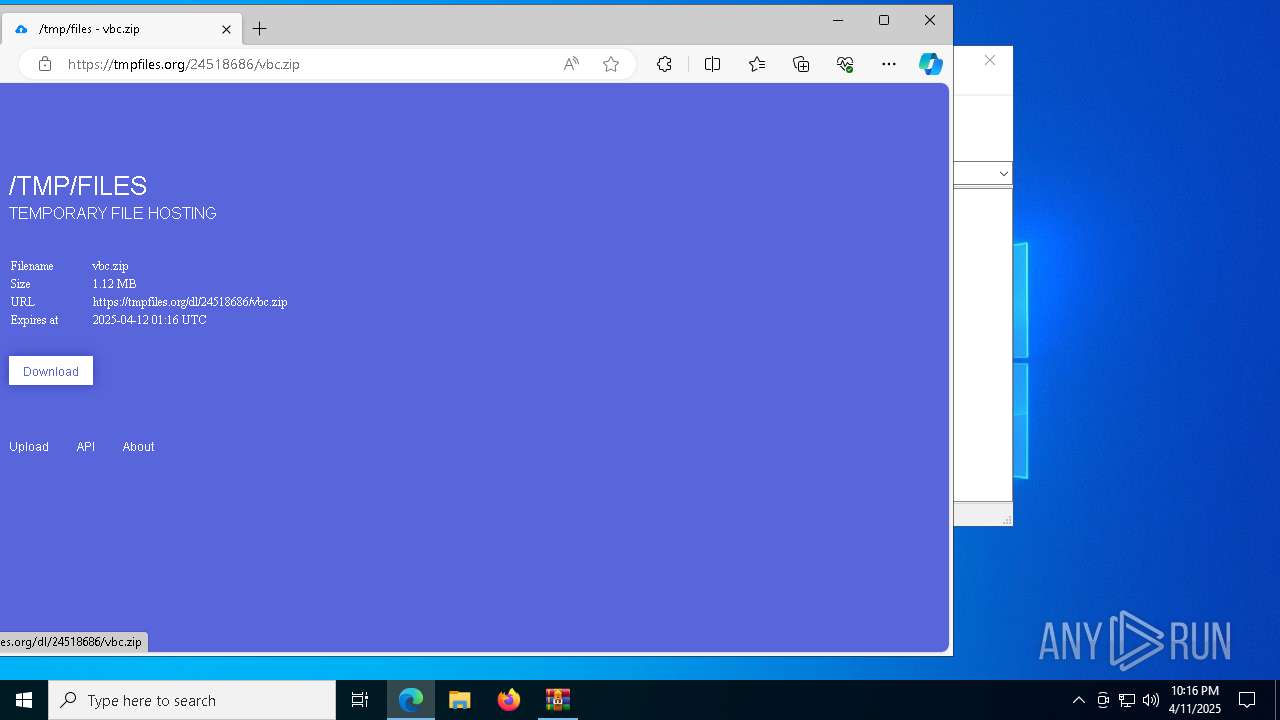Open the Upload link
1280x720 pixels.
[x=29, y=447]
